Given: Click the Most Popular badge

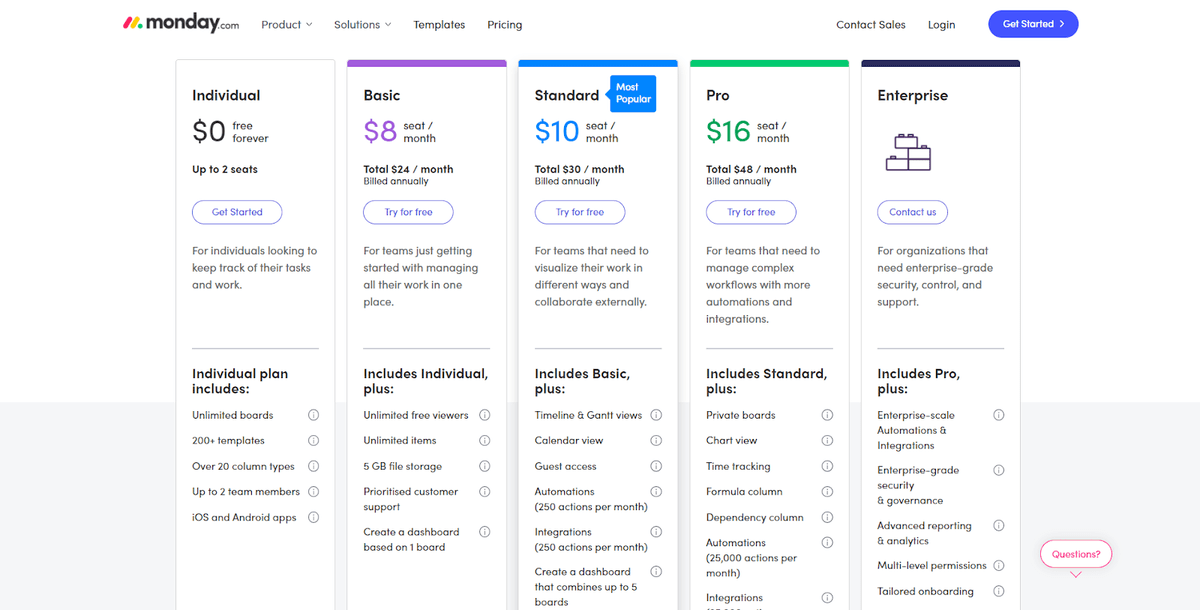Looking at the screenshot, I should click(x=633, y=93).
